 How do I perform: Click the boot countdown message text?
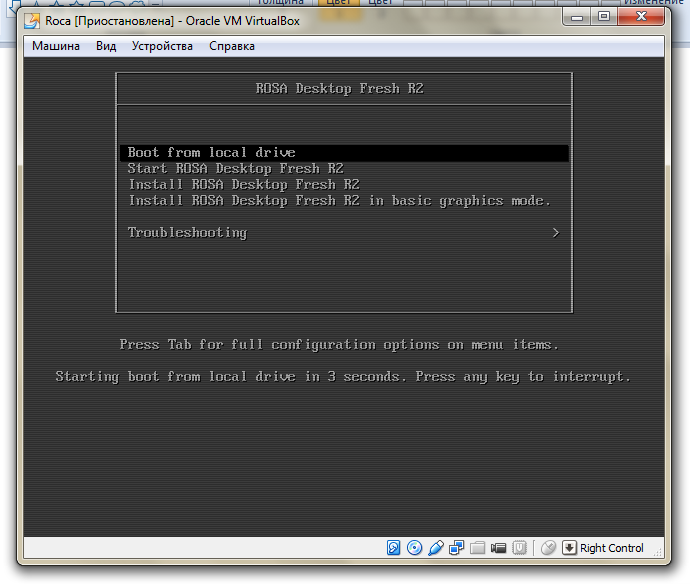(343, 377)
